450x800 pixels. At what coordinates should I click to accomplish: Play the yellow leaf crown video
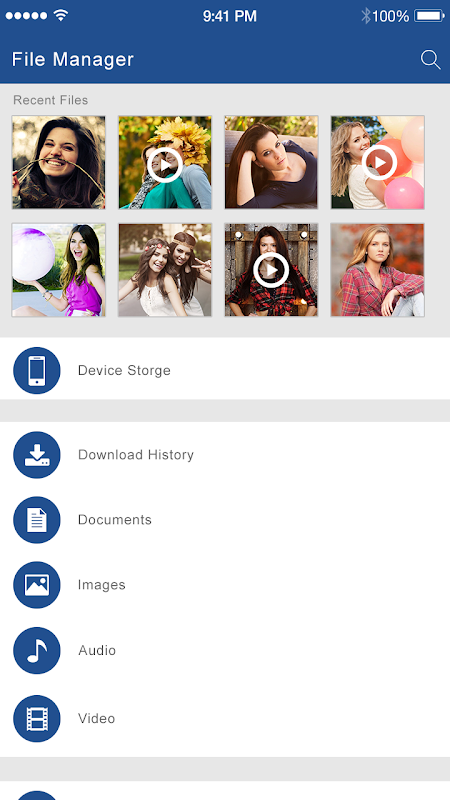pyautogui.click(x=165, y=165)
